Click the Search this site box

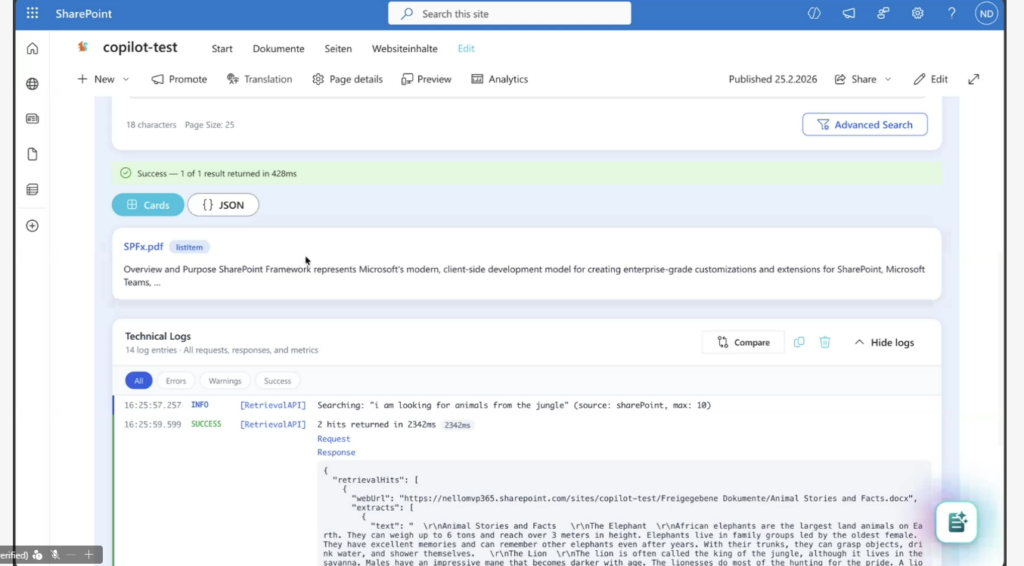click(x=509, y=14)
